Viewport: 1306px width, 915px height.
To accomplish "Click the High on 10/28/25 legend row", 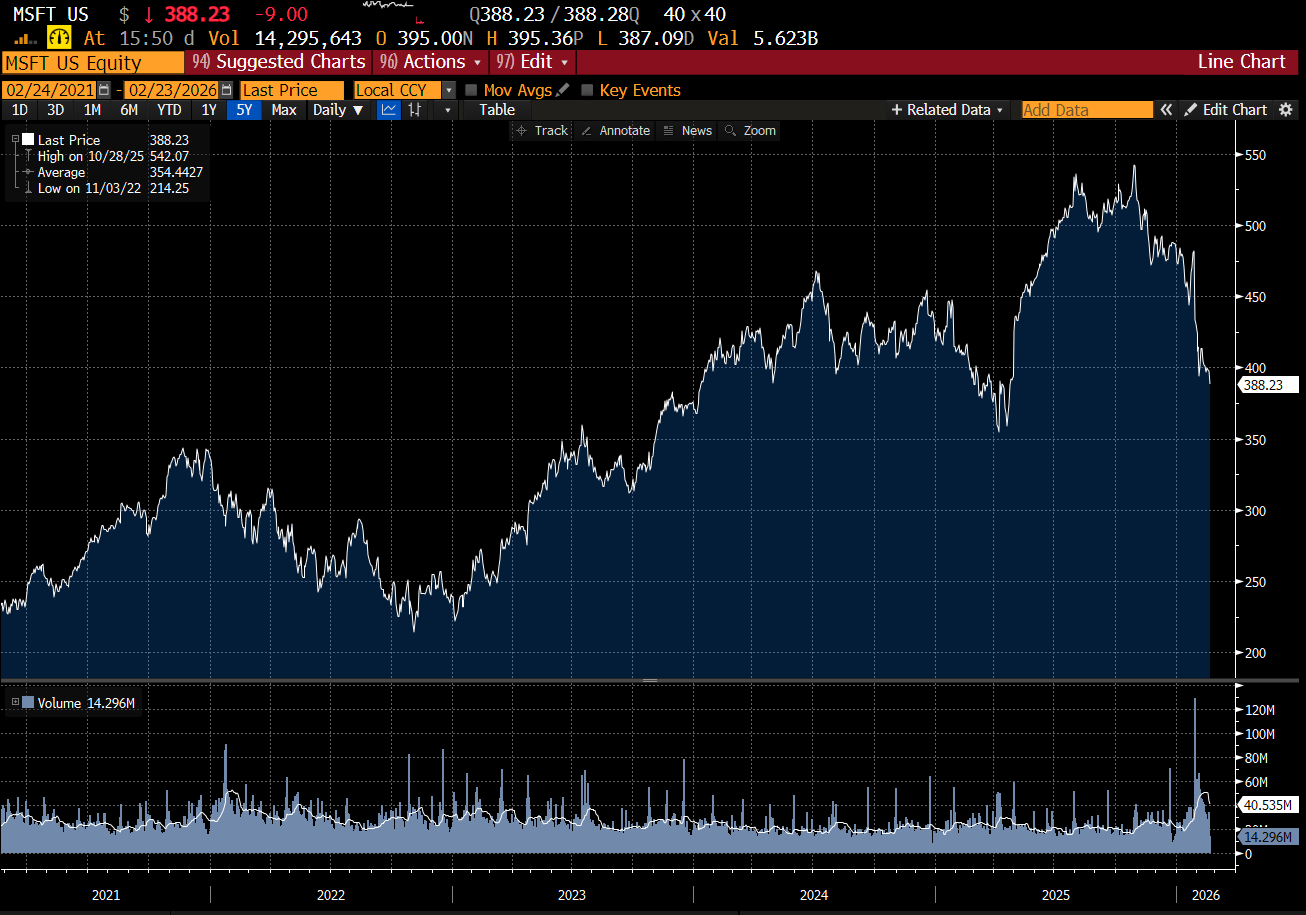I will (x=113, y=156).
